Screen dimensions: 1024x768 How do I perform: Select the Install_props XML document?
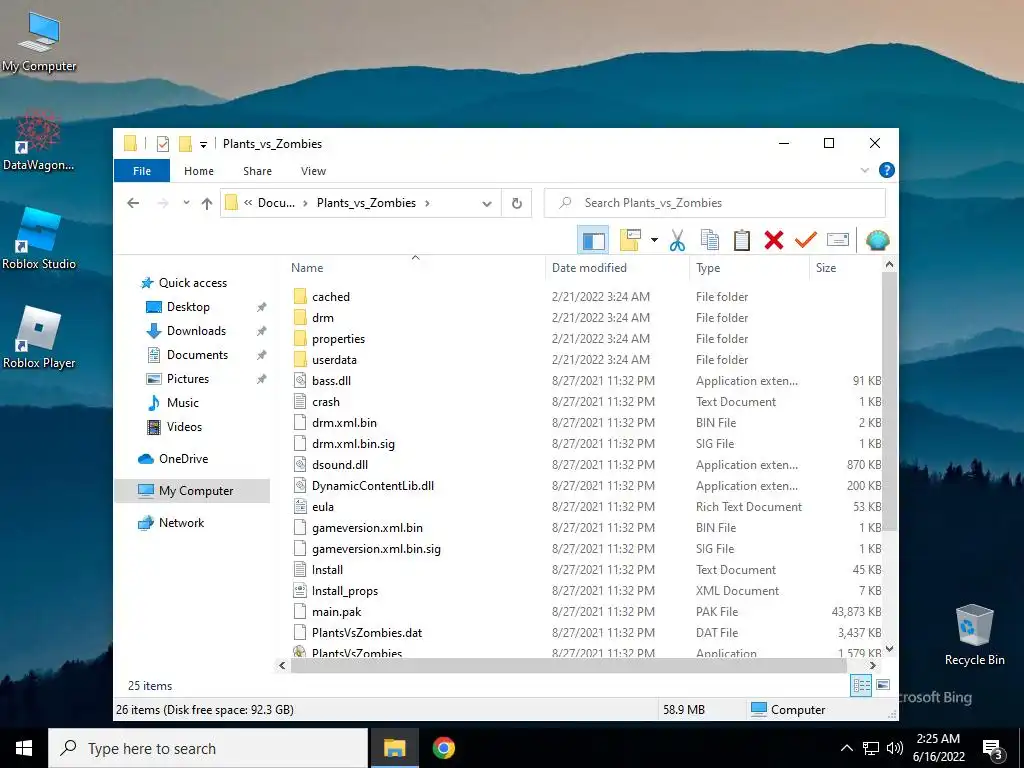(345, 591)
